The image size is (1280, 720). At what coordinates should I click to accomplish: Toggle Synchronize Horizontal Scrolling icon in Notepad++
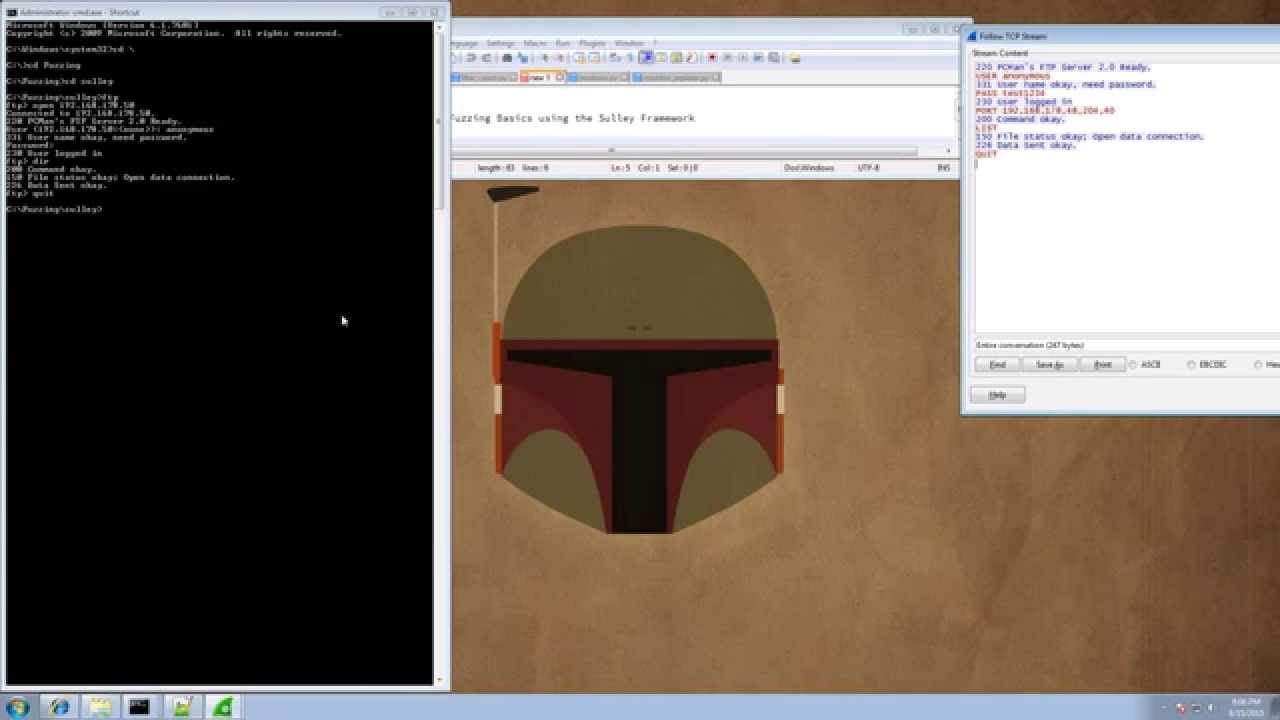click(x=595, y=58)
